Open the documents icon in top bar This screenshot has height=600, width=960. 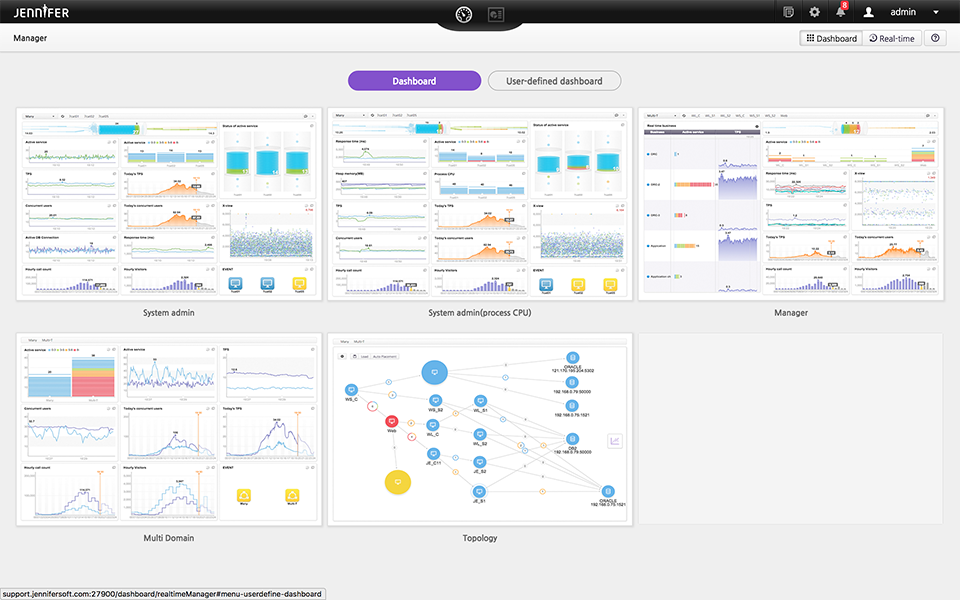pos(788,12)
